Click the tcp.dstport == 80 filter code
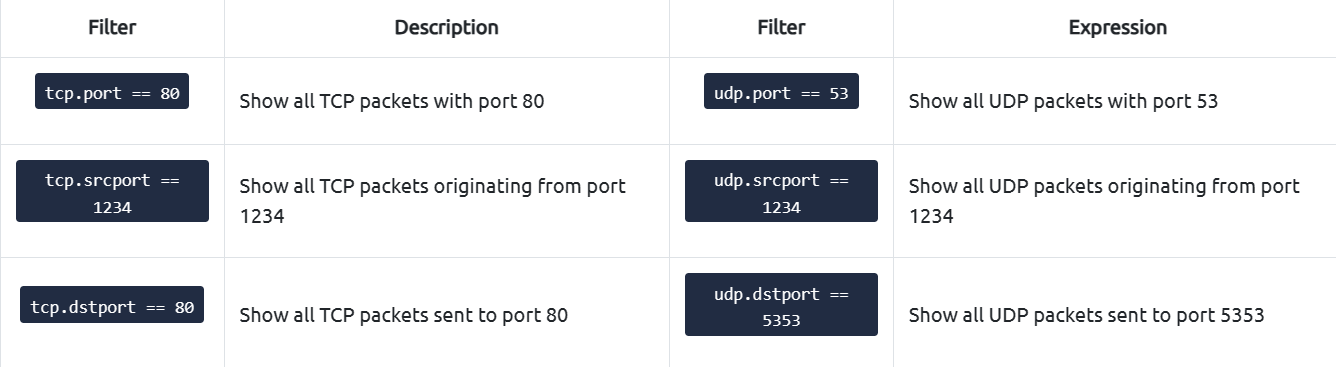The width and height of the screenshot is (1336, 367). (x=112, y=305)
